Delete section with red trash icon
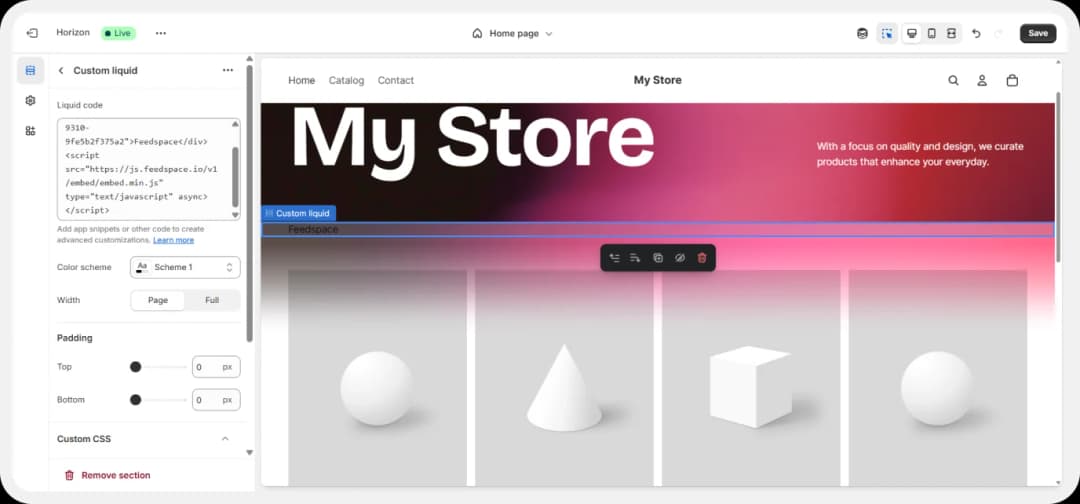The height and width of the screenshot is (504, 1080). [702, 258]
